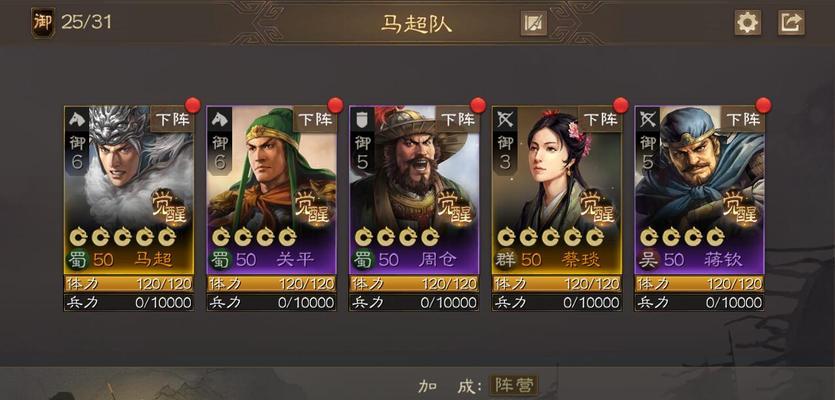
Task: Click archer troop icon on 蒋钦 card
Action: coord(647,119)
